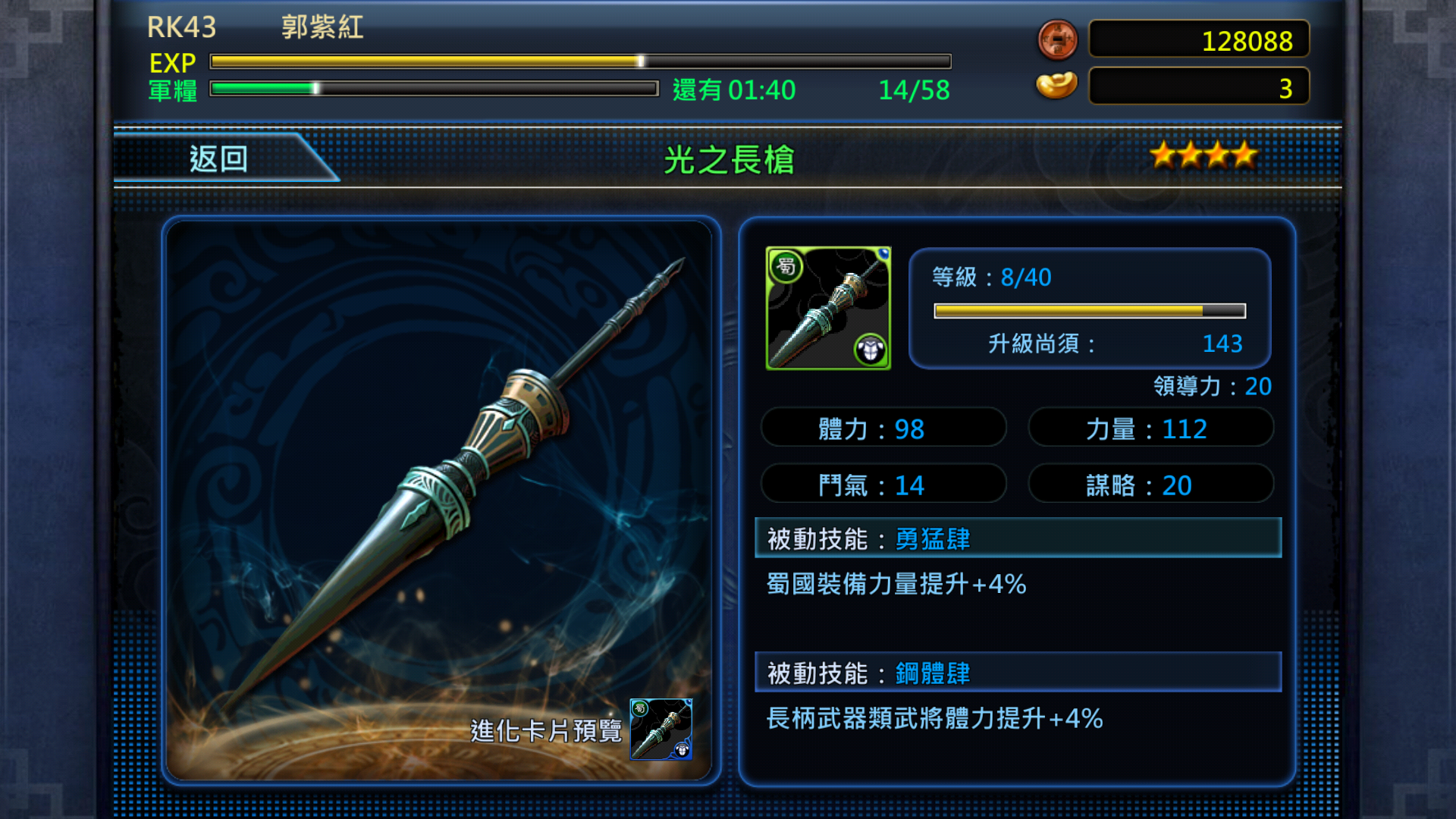The image size is (1456, 819).
Task: Tap the gold ingot currency icon
Action: [x=1056, y=85]
